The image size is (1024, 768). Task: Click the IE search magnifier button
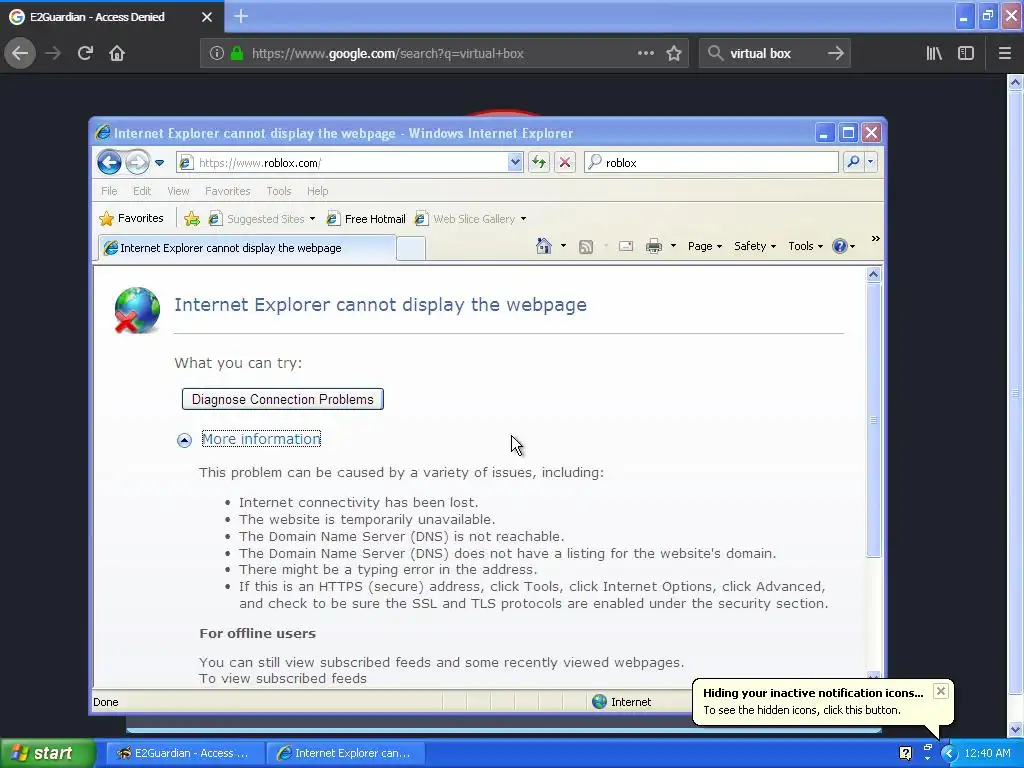(853, 162)
